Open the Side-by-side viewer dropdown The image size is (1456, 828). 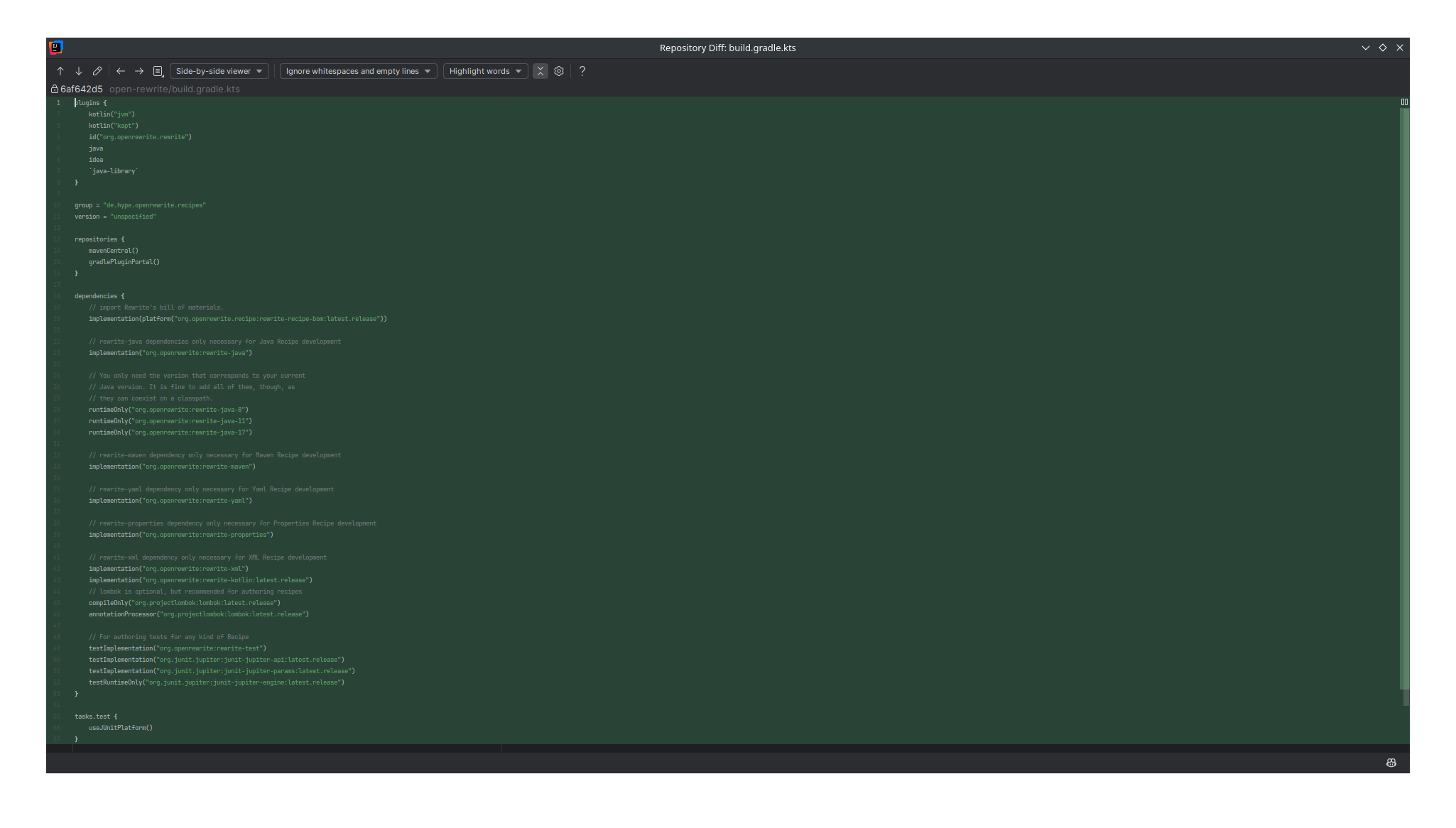tap(219, 71)
